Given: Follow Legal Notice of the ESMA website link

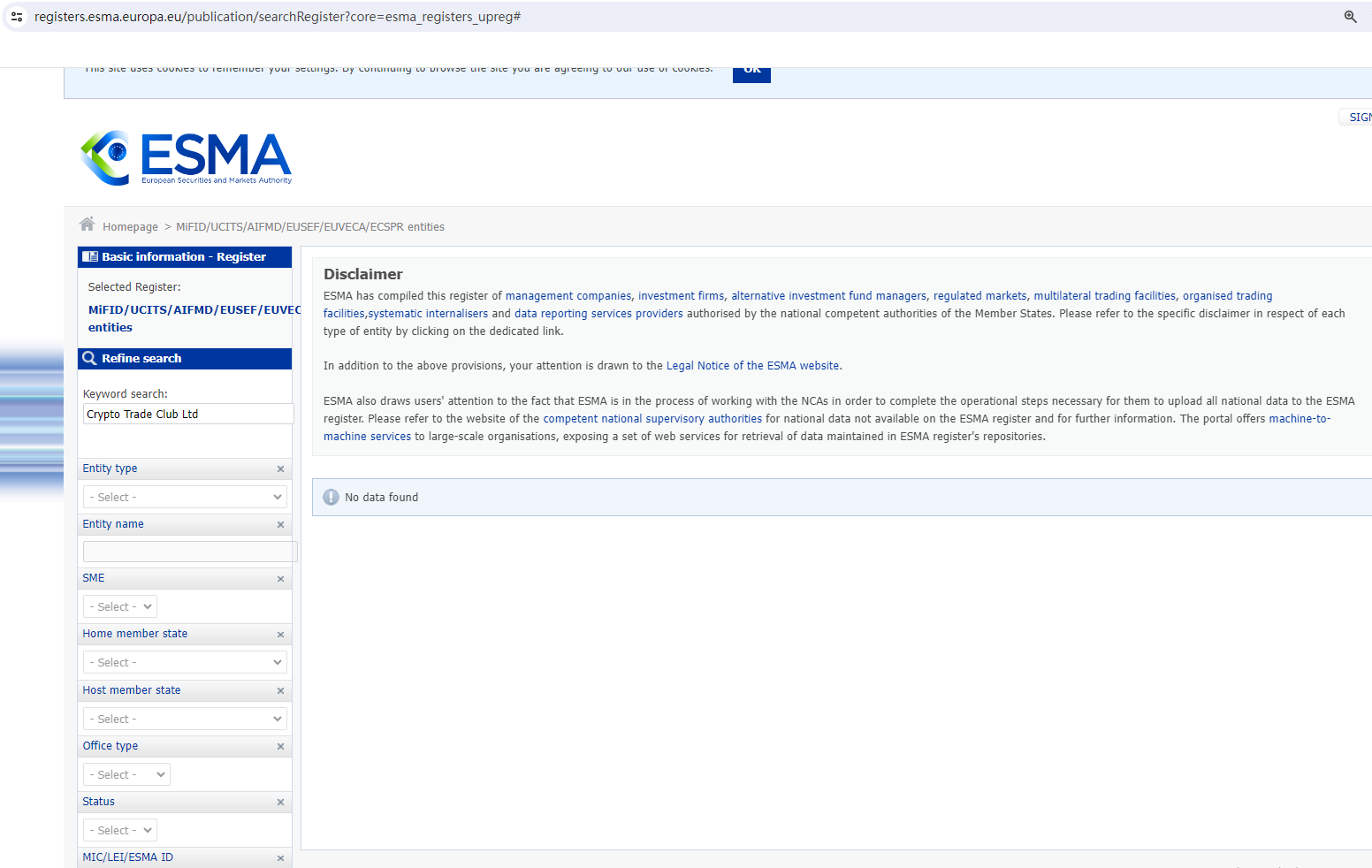Looking at the screenshot, I should (752, 366).
